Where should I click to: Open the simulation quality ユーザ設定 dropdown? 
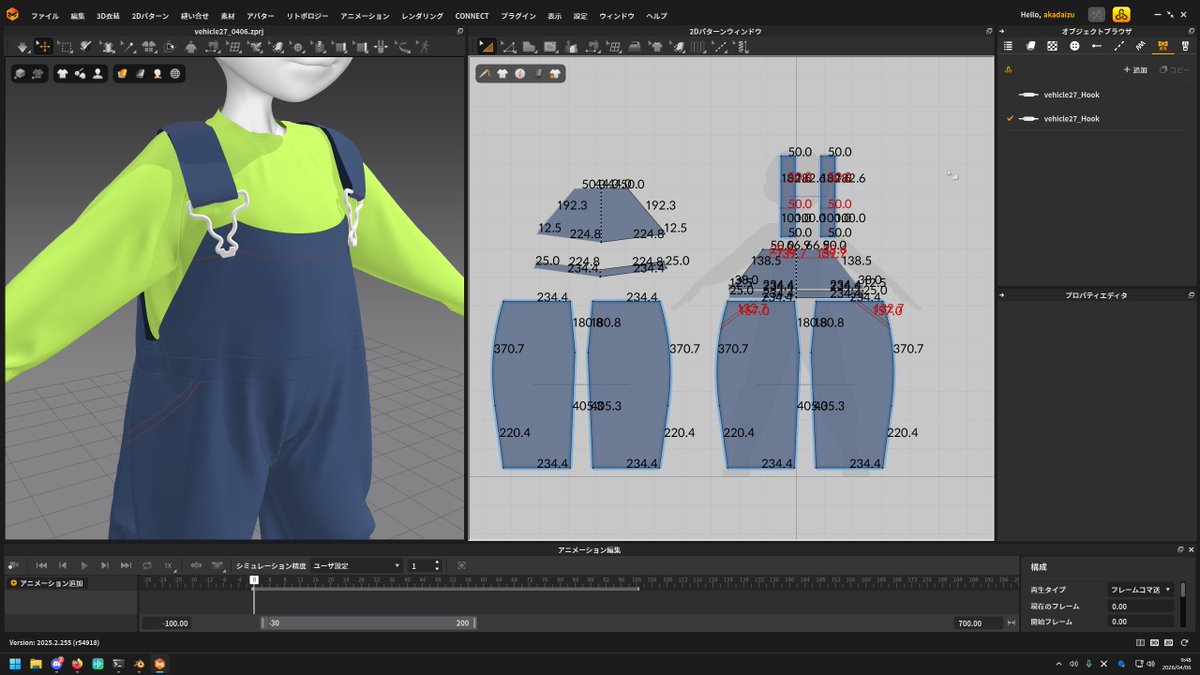coord(356,566)
